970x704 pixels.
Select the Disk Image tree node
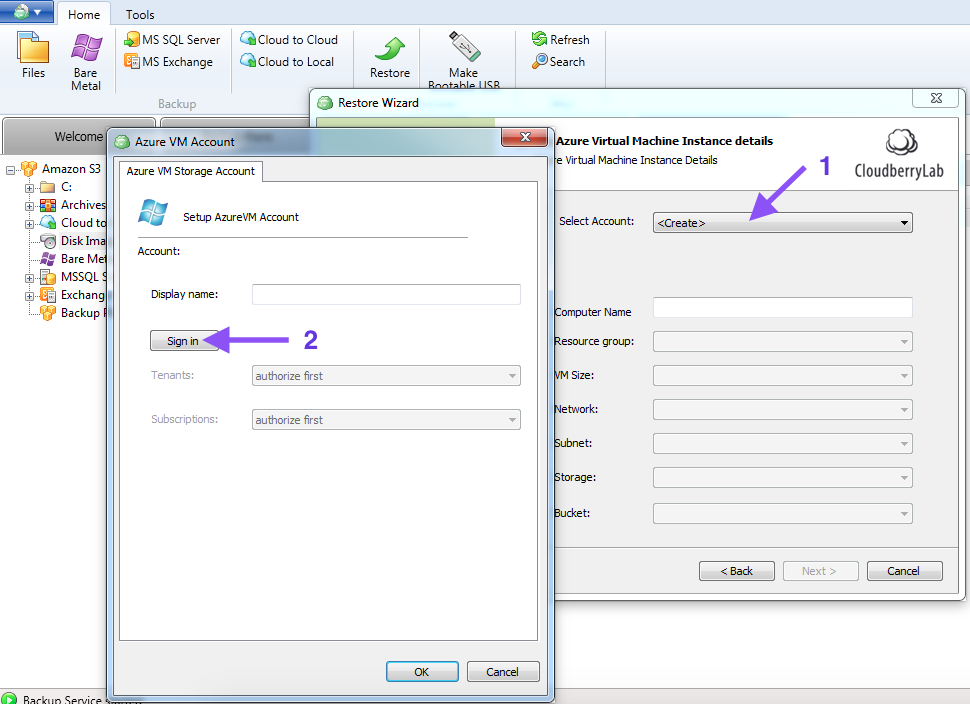73,241
